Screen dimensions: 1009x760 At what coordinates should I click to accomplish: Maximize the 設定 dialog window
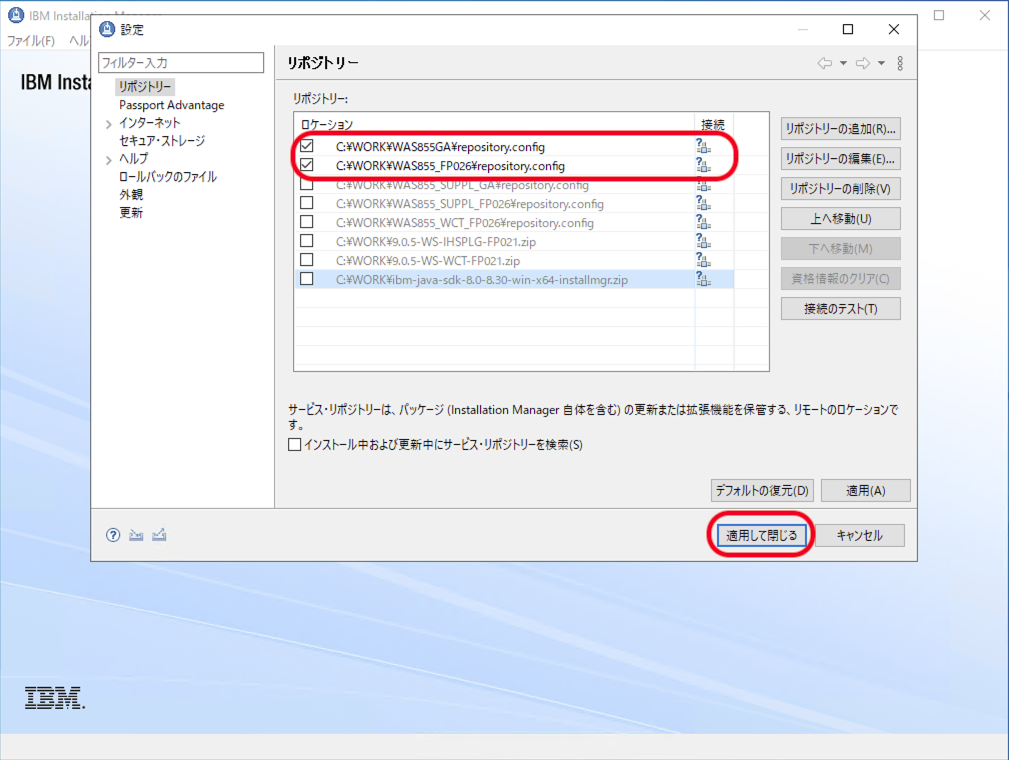(848, 29)
